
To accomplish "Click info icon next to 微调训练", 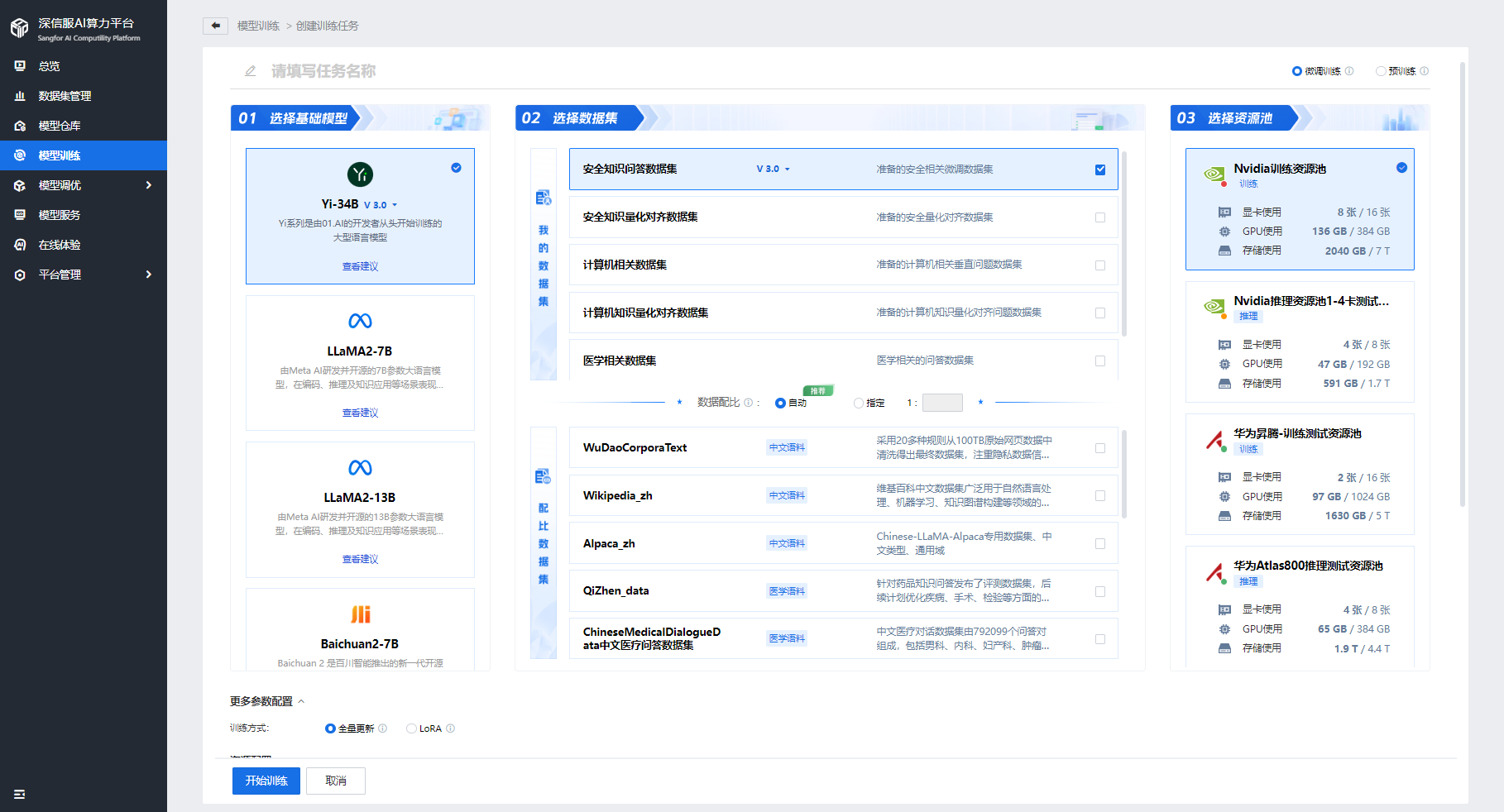I will [x=1349, y=71].
